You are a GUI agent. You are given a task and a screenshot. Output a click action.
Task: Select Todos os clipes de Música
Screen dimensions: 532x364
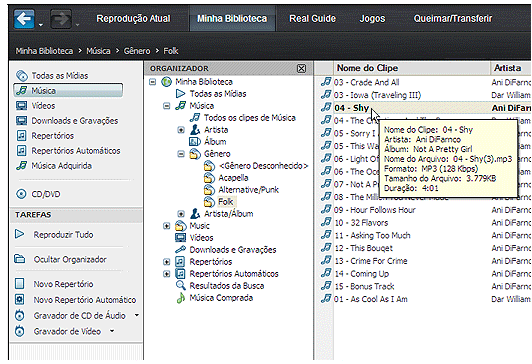point(243,118)
